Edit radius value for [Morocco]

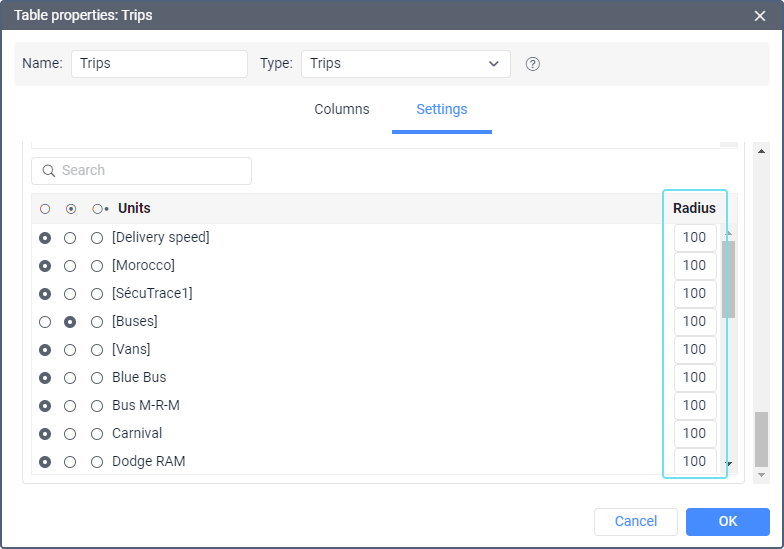(x=695, y=266)
